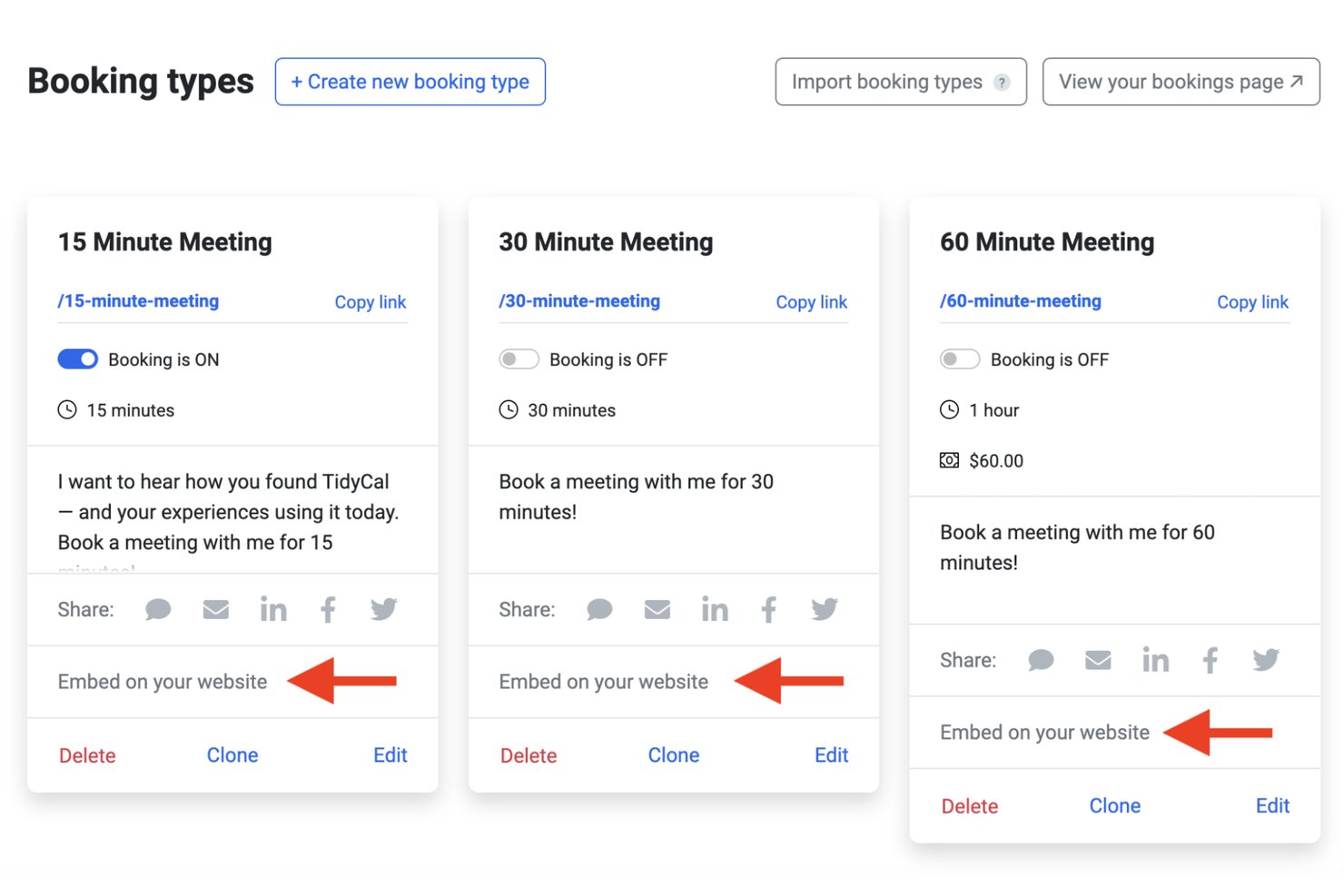The height and width of the screenshot is (896, 1344).
Task: Click the help icon on Import booking types
Action: point(1002,83)
